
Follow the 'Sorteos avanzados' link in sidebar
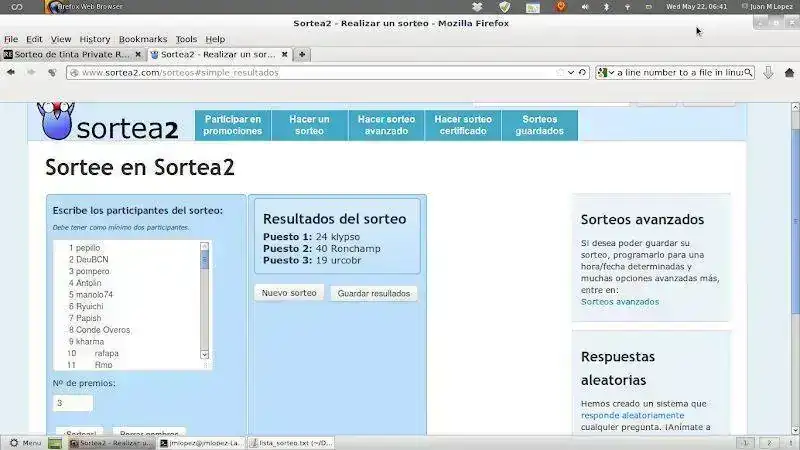[620, 302]
